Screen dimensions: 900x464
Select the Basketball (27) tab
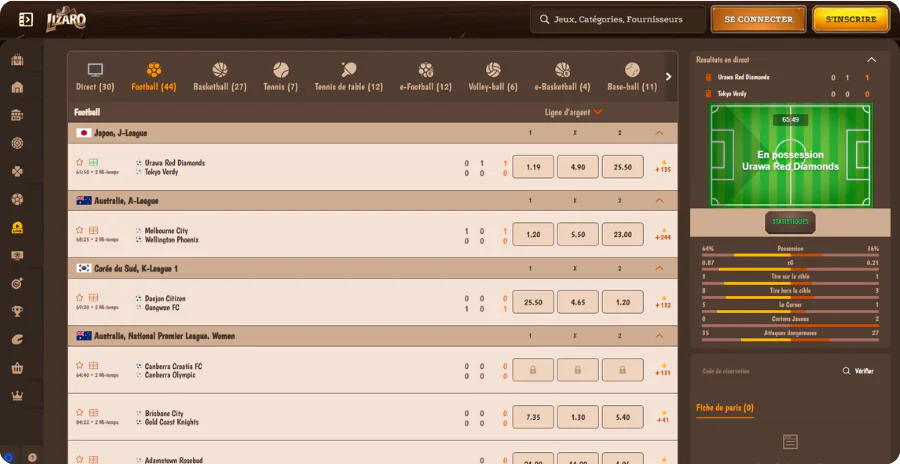(x=220, y=78)
